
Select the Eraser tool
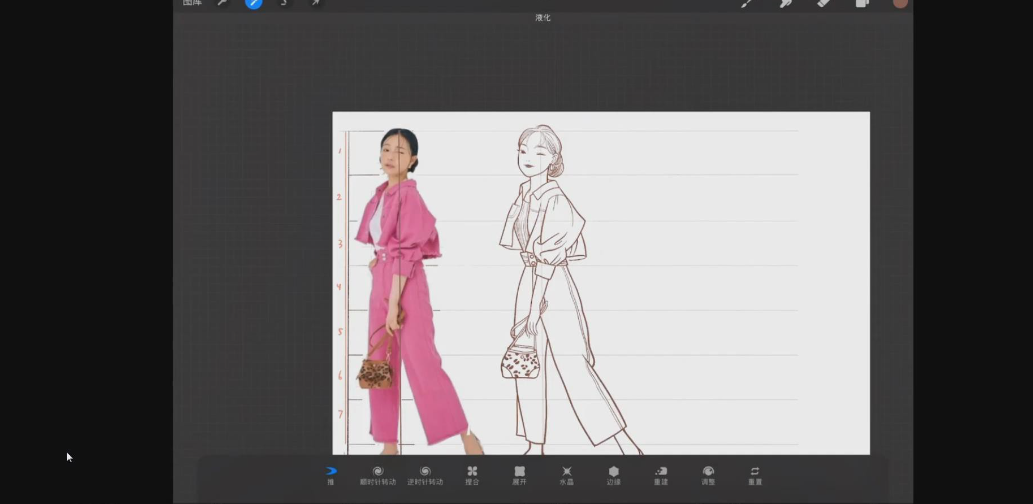(824, 3)
